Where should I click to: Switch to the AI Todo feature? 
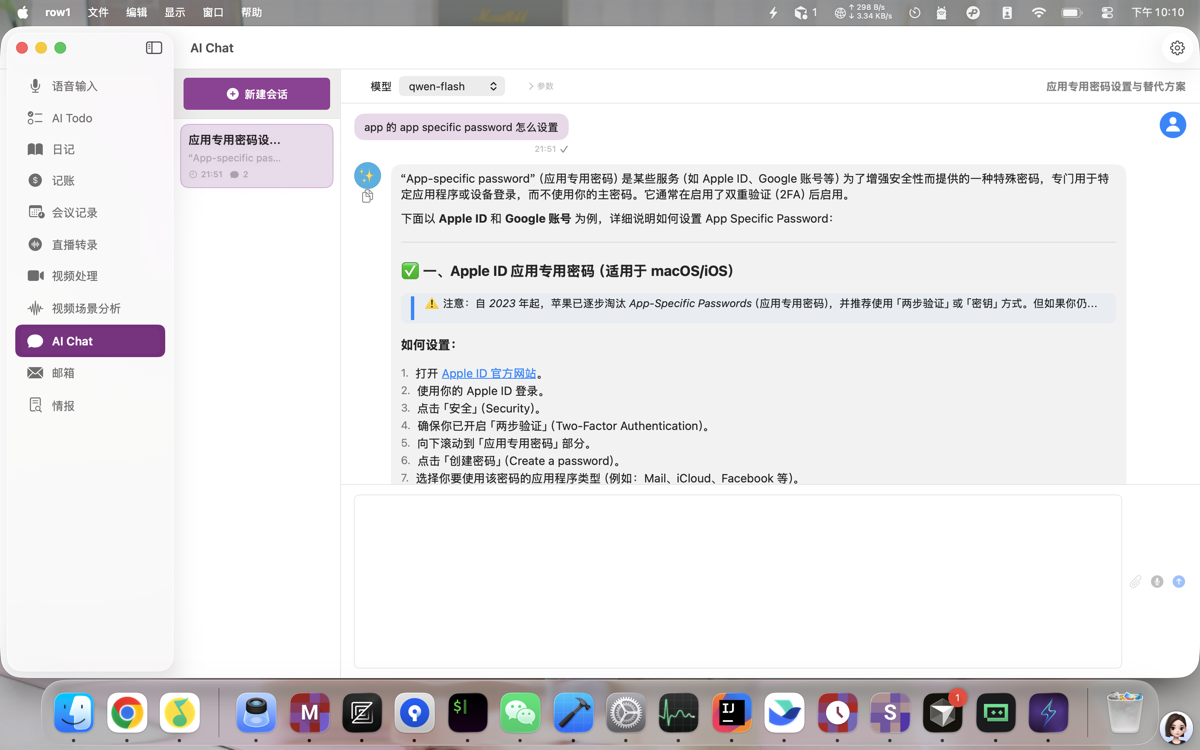[71, 117]
